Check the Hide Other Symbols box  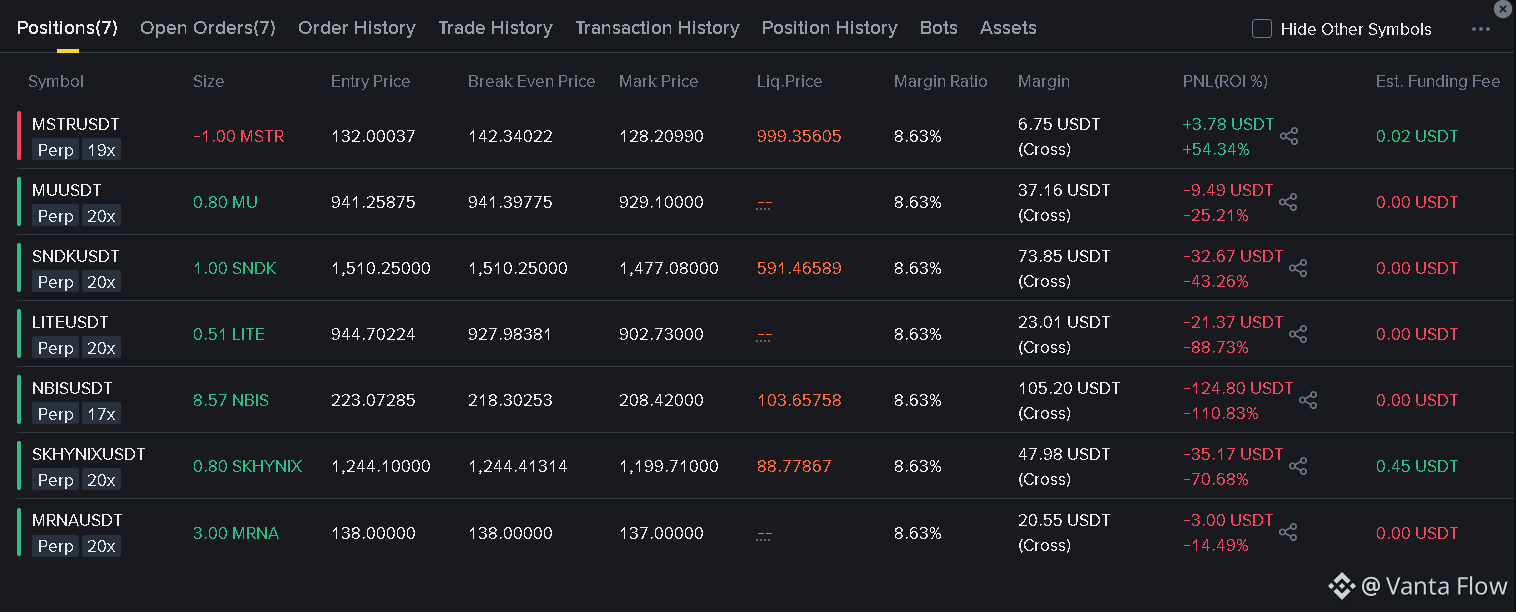point(1262,29)
